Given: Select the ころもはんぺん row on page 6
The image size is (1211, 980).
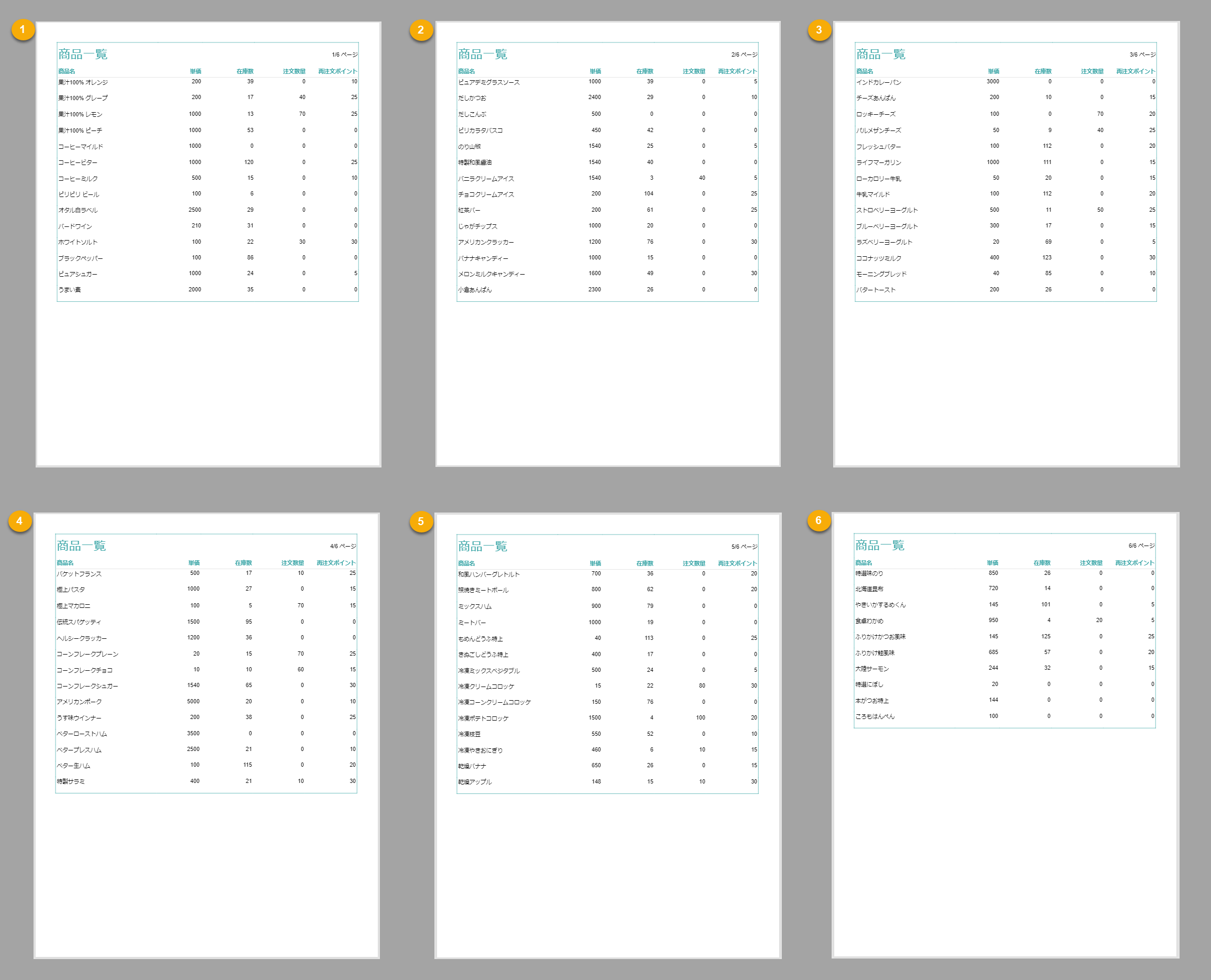Looking at the screenshot, I should tap(876, 717).
